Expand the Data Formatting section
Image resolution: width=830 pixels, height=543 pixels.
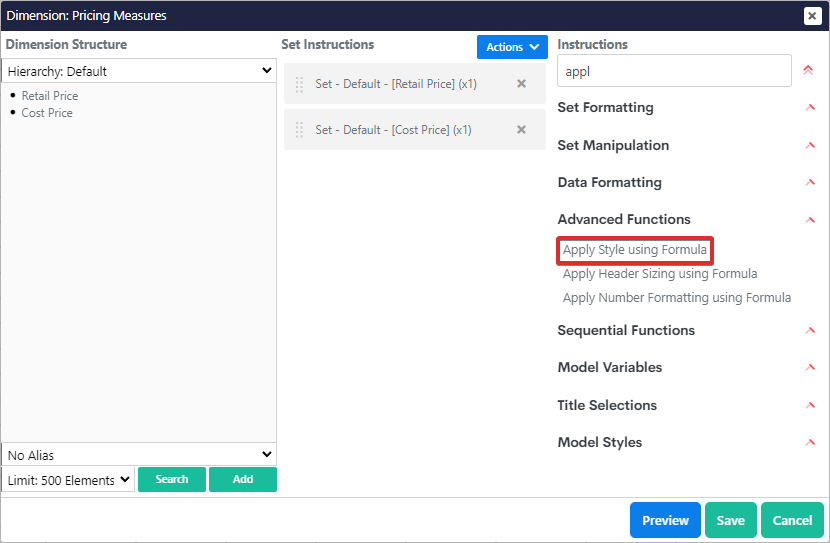(810, 183)
